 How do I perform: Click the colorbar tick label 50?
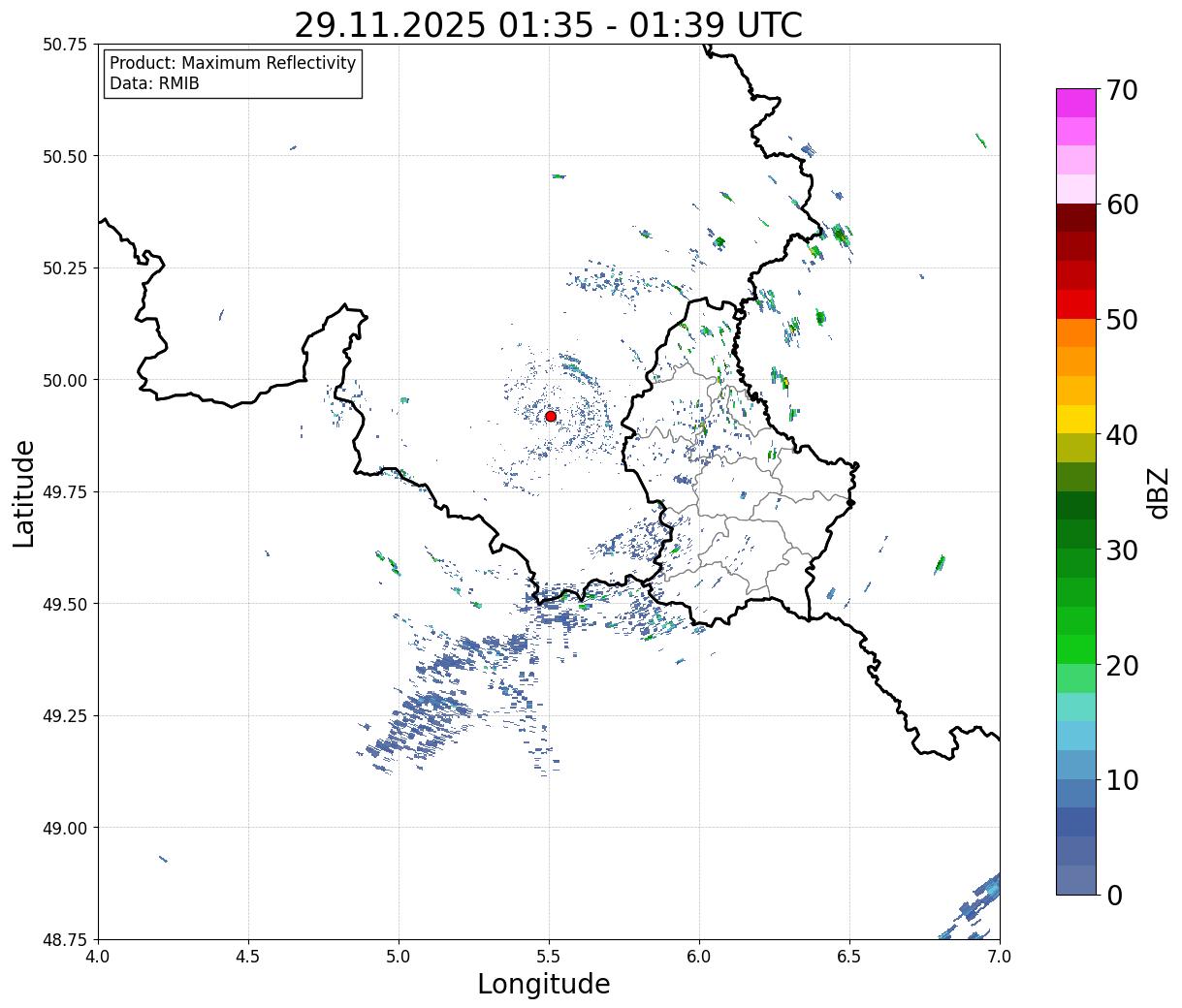[1122, 320]
